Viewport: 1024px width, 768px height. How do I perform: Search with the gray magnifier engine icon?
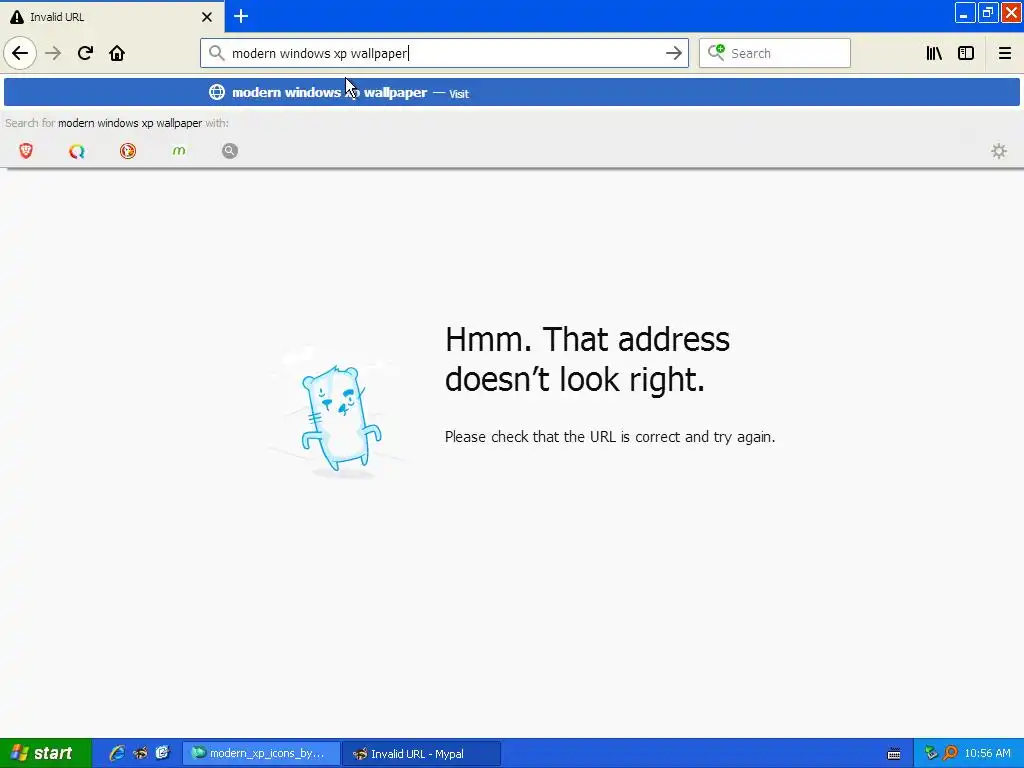(x=230, y=151)
